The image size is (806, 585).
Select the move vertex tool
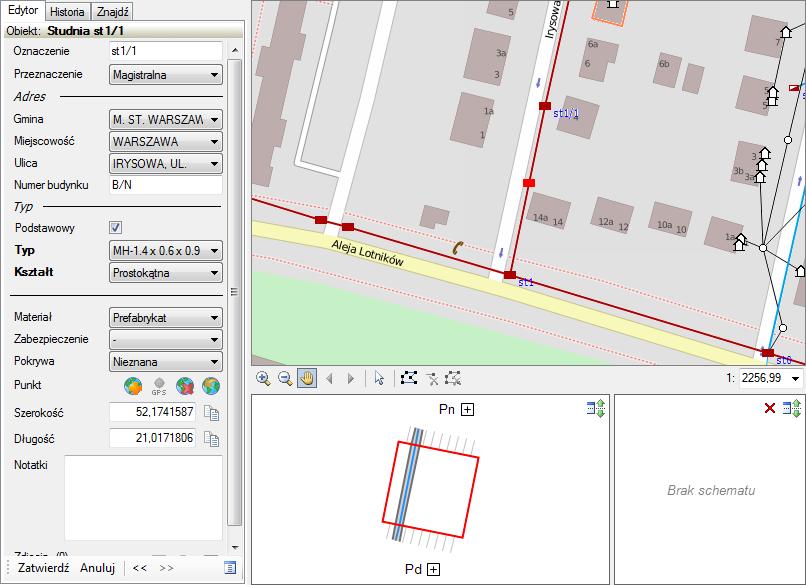point(453,378)
